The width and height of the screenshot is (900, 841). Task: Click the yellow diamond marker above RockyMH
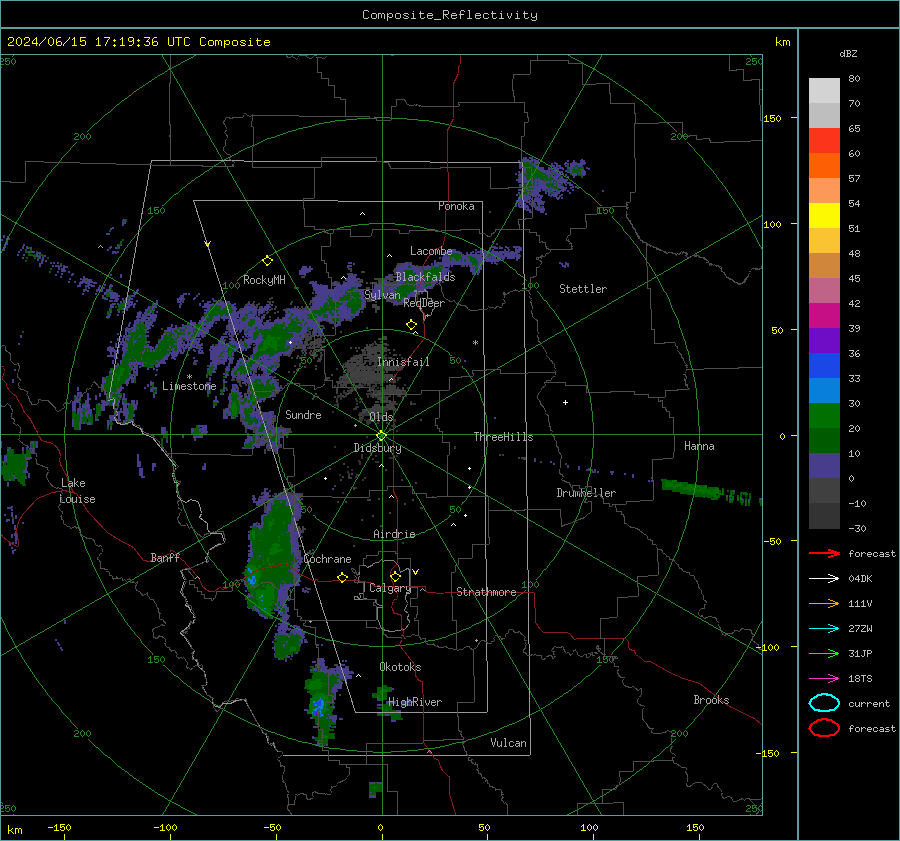267,261
